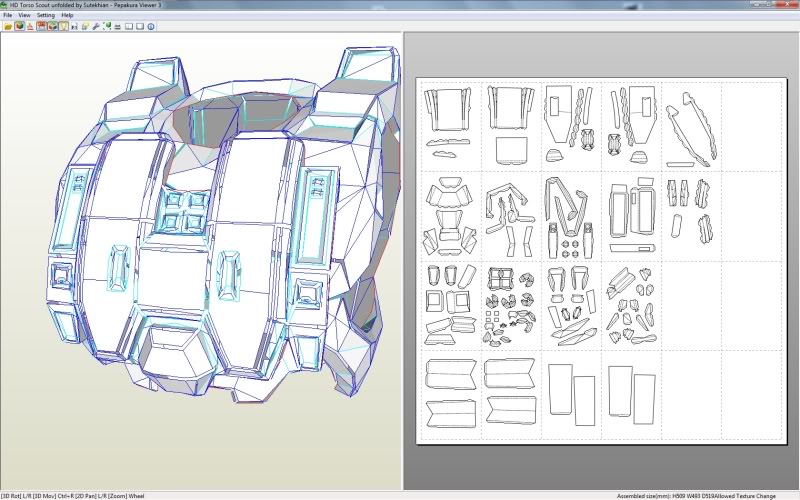Click the 1:1 scale toolbar icon

pos(74,27)
